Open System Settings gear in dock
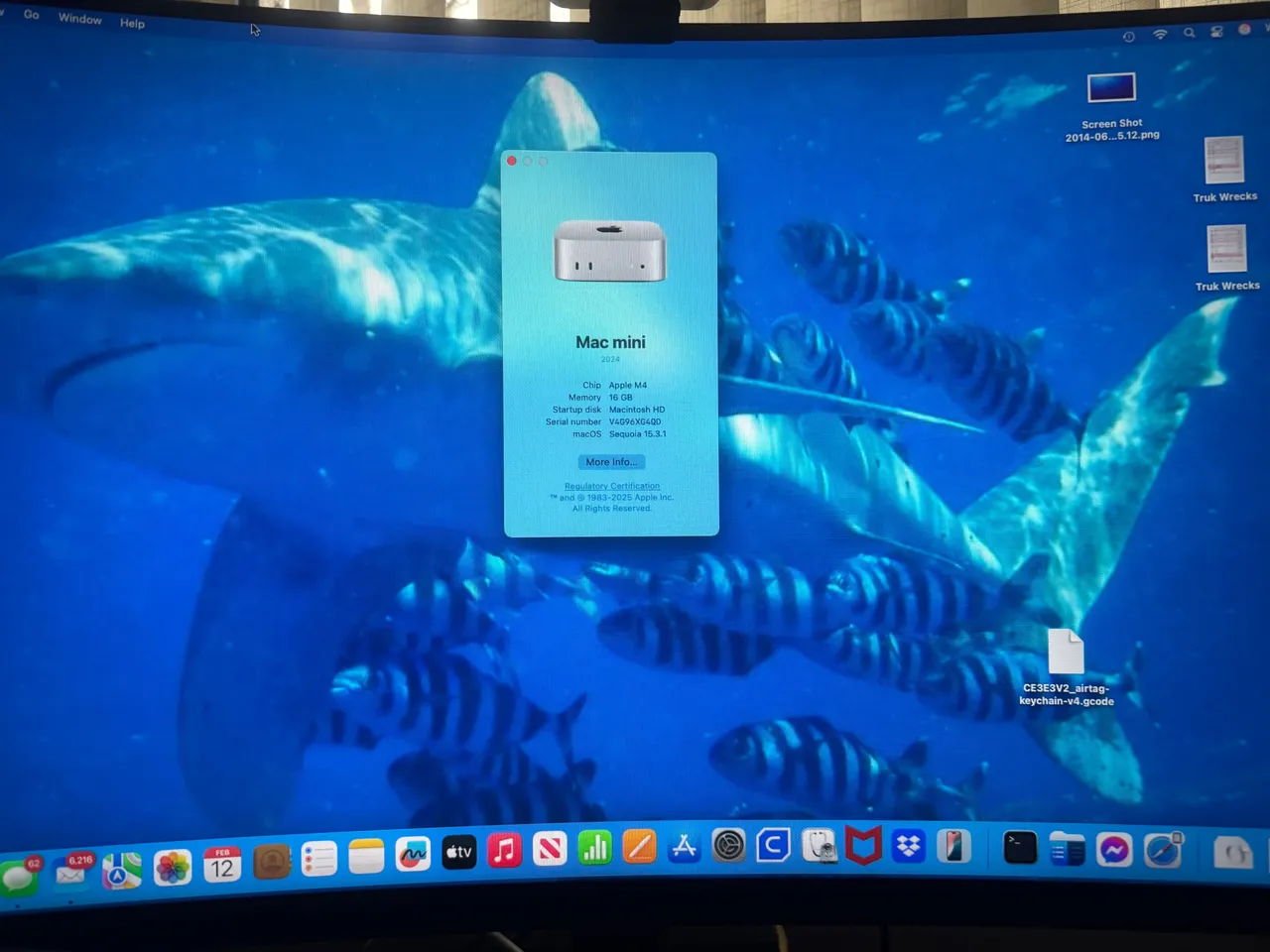The image size is (1270, 952). (x=728, y=846)
